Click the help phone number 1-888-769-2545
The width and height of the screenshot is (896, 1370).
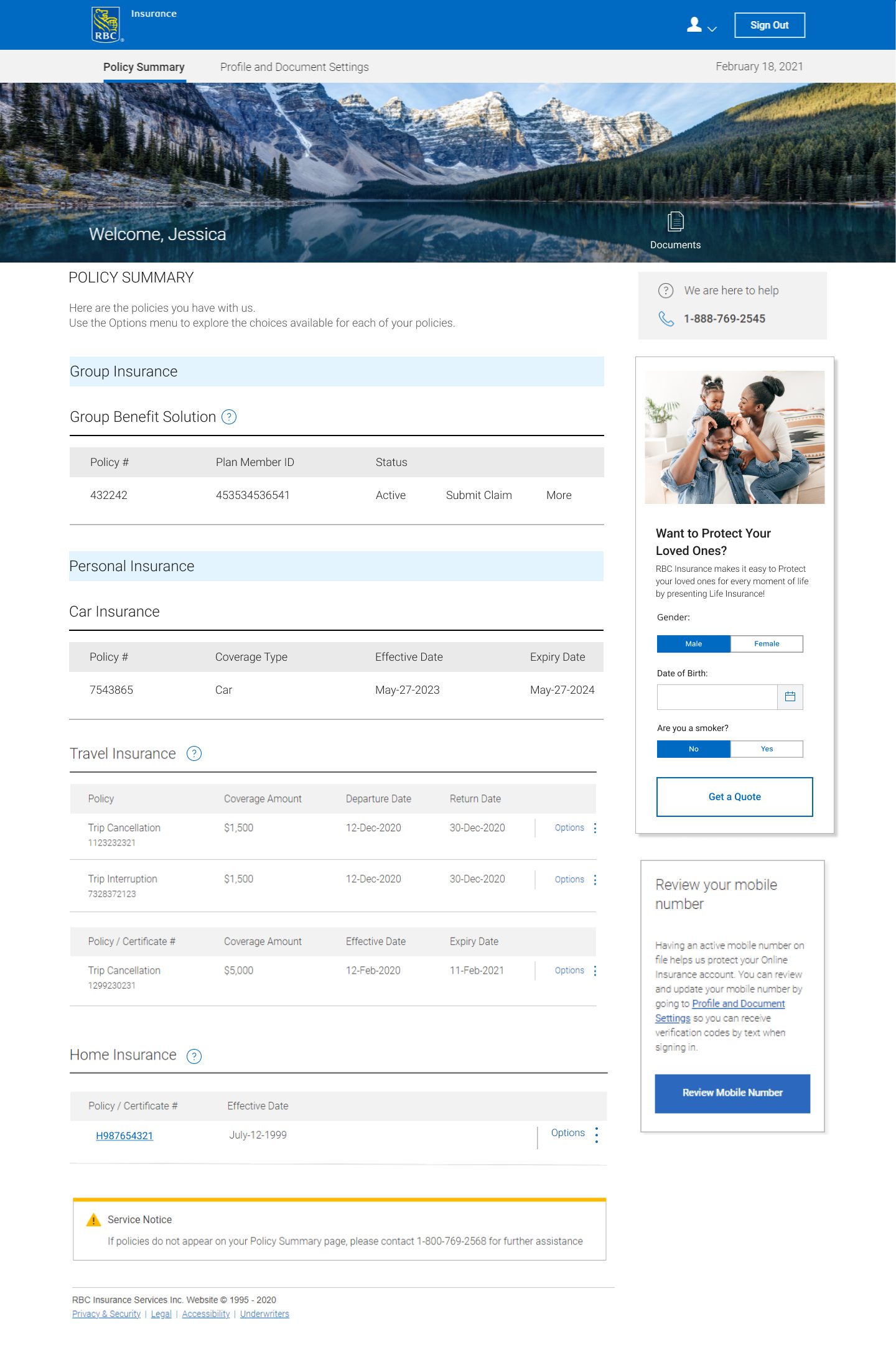click(x=725, y=319)
